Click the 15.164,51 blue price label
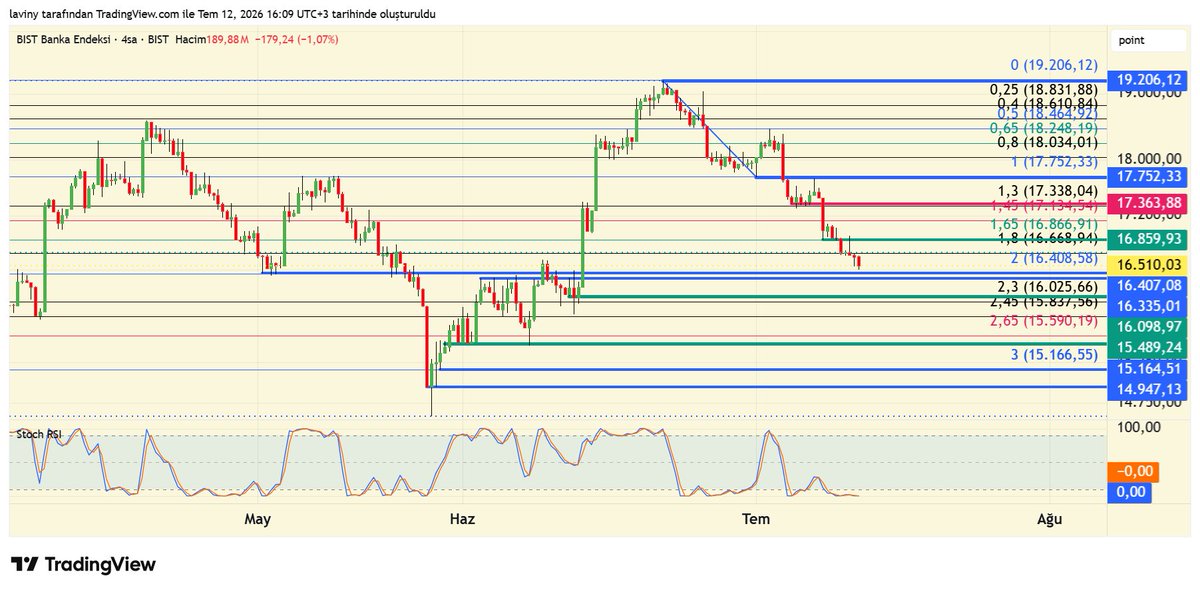This screenshot has height=592, width=1200. pyautogui.click(x=1149, y=368)
